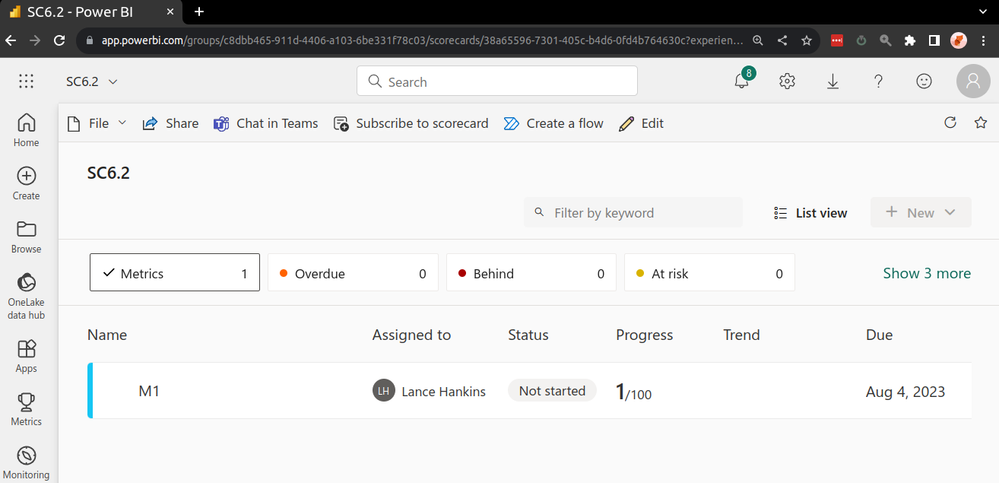Click the LH avatar badge

click(384, 391)
